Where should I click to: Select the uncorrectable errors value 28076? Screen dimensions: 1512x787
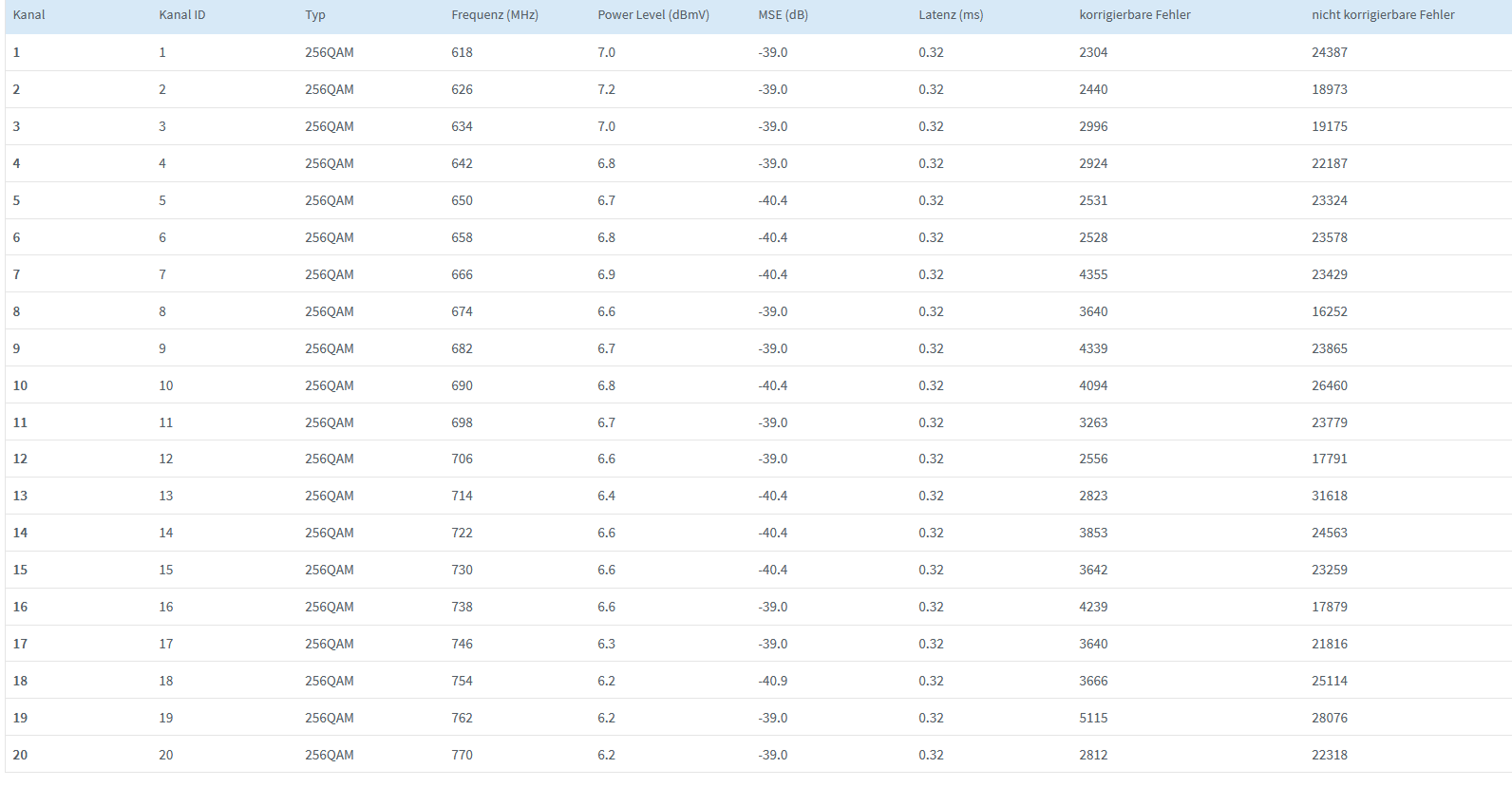pos(1330,718)
